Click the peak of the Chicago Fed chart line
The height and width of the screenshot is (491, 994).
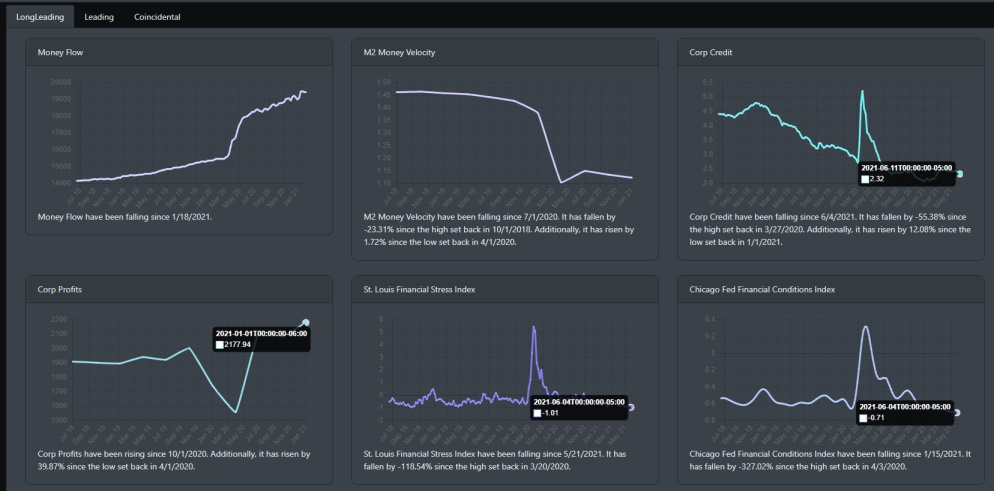click(865, 326)
